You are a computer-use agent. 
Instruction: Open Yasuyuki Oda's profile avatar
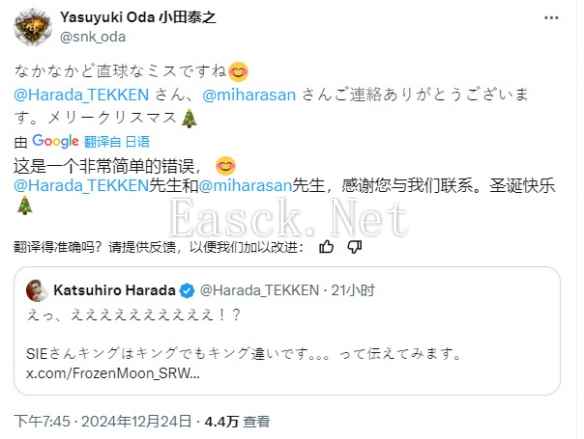32,27
